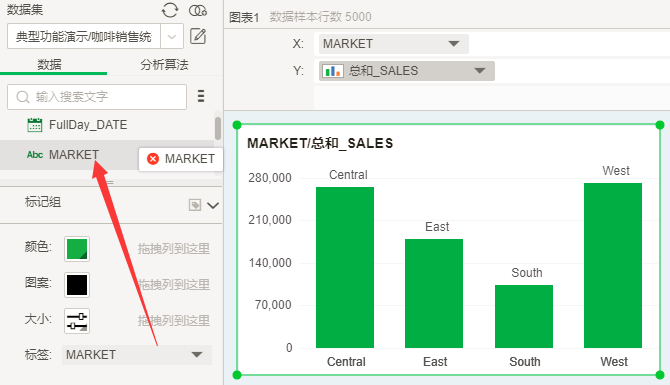Select the West bar in chart

[x=613, y=265]
